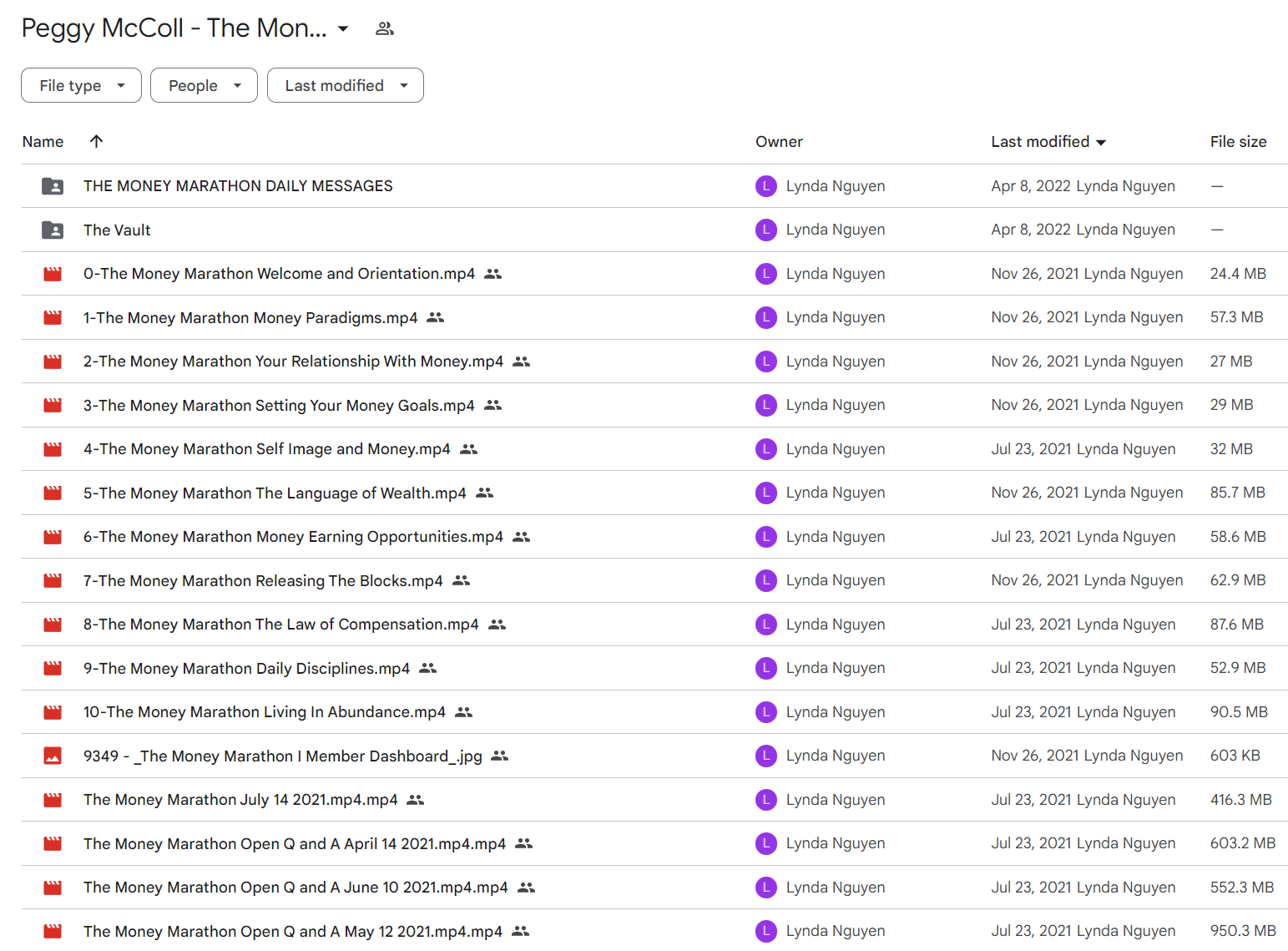
Task: Click the shared folder icon beside THE MONEY MARATHON DAILY MESSAGES
Action: [53, 186]
